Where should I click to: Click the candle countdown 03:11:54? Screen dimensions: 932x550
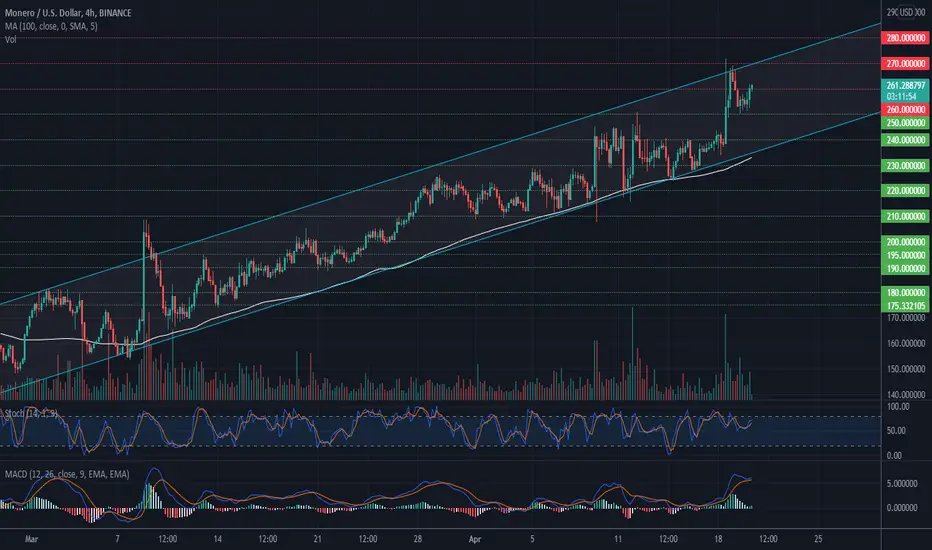click(901, 96)
